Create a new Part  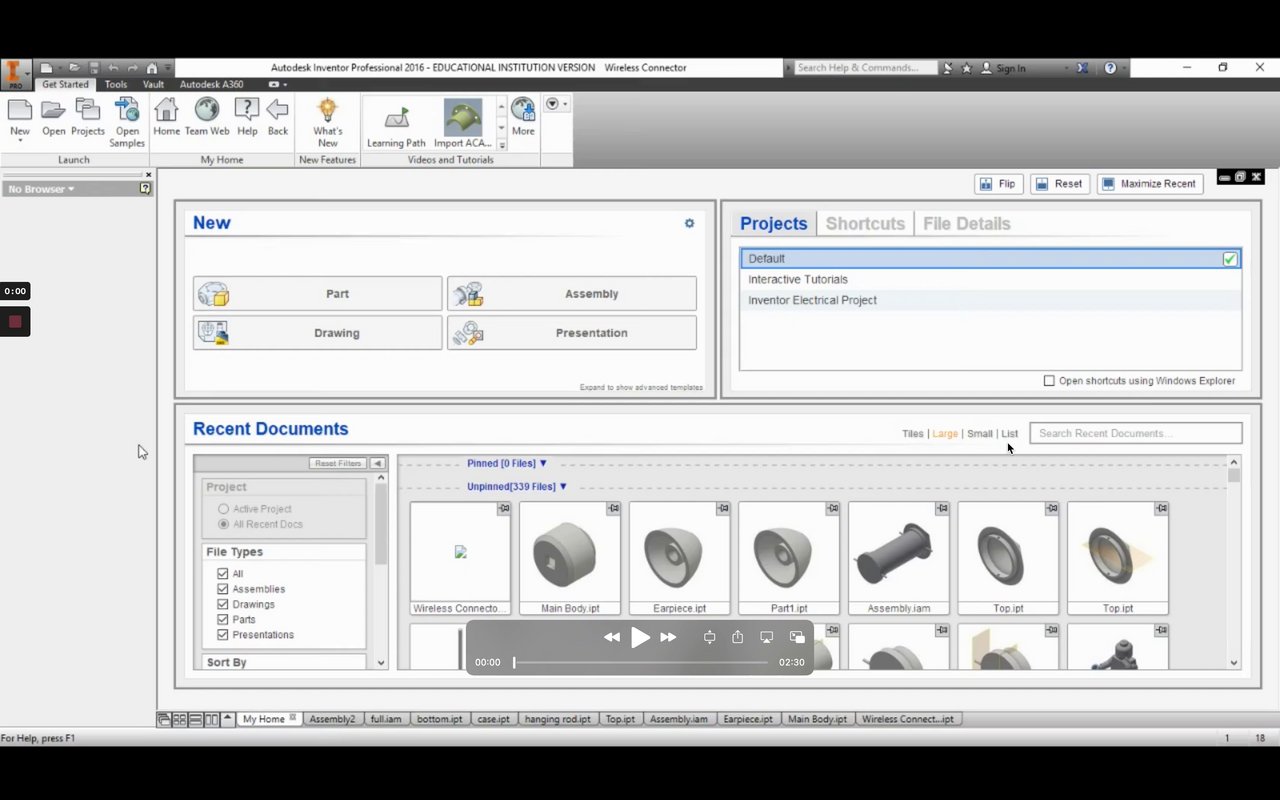(317, 294)
